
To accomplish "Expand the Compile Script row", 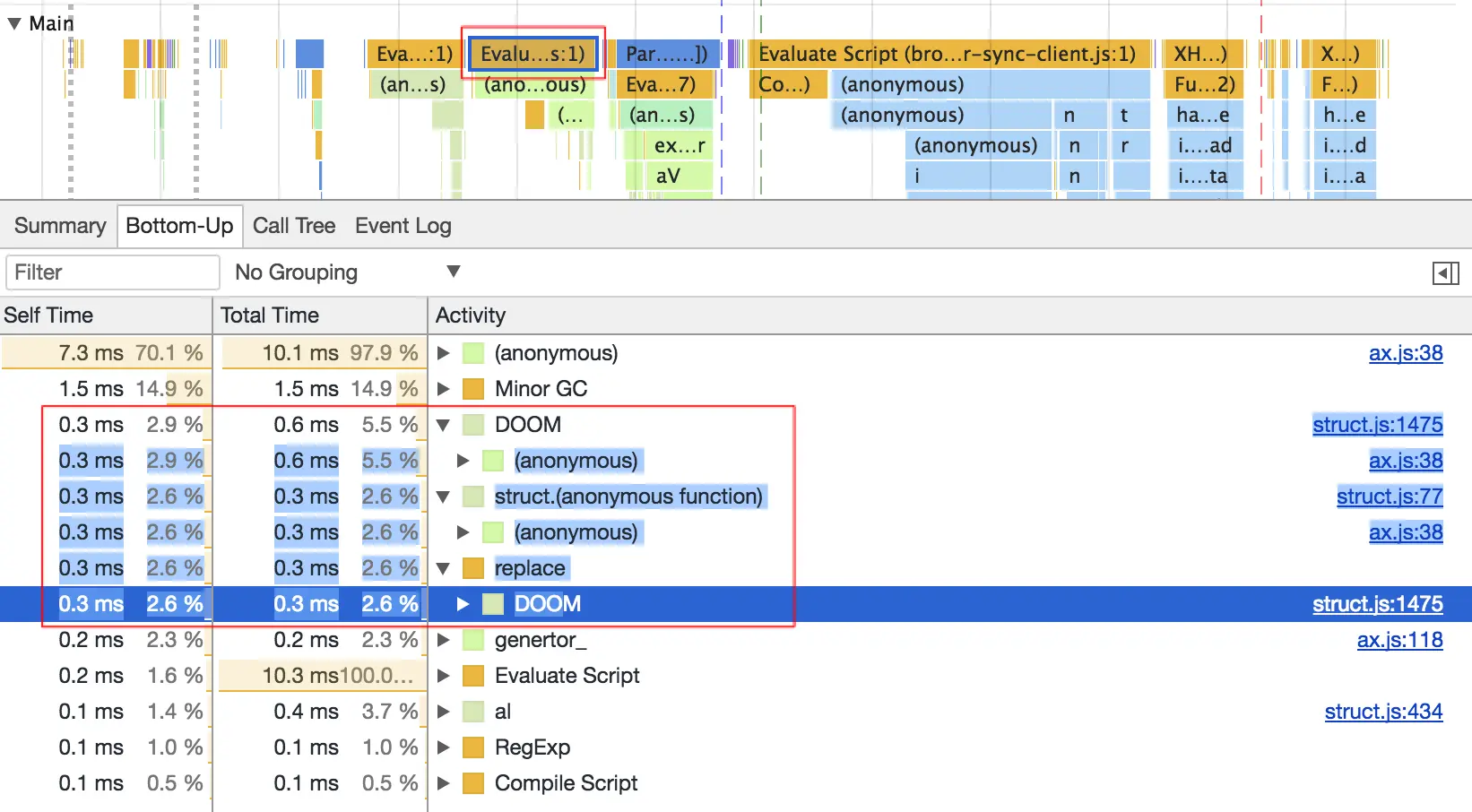I will 443,783.
